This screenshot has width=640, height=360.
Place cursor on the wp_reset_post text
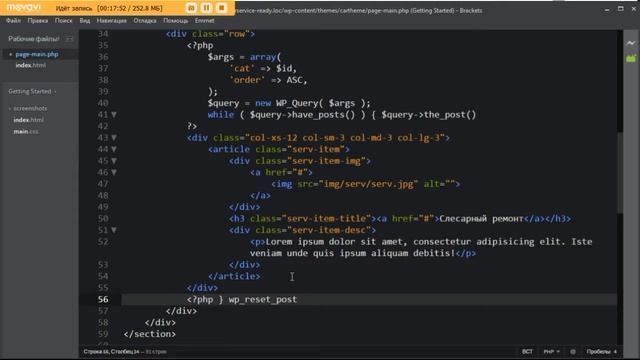[263, 299]
